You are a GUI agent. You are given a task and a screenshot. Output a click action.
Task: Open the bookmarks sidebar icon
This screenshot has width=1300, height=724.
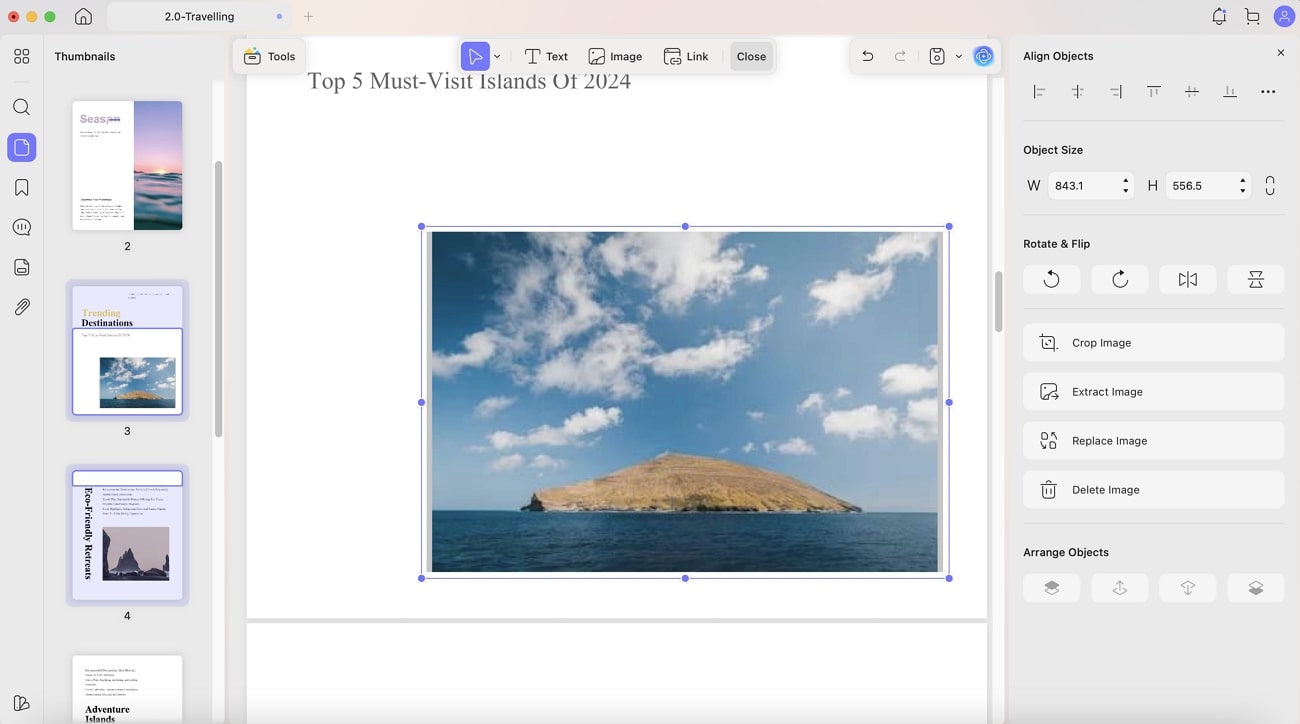click(21, 187)
